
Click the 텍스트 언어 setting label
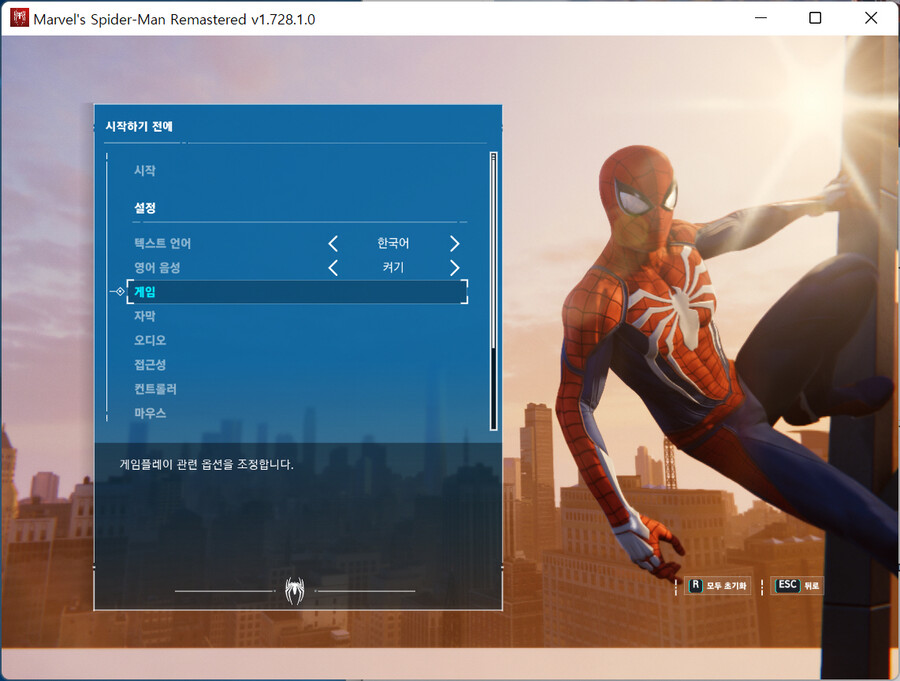coord(162,243)
